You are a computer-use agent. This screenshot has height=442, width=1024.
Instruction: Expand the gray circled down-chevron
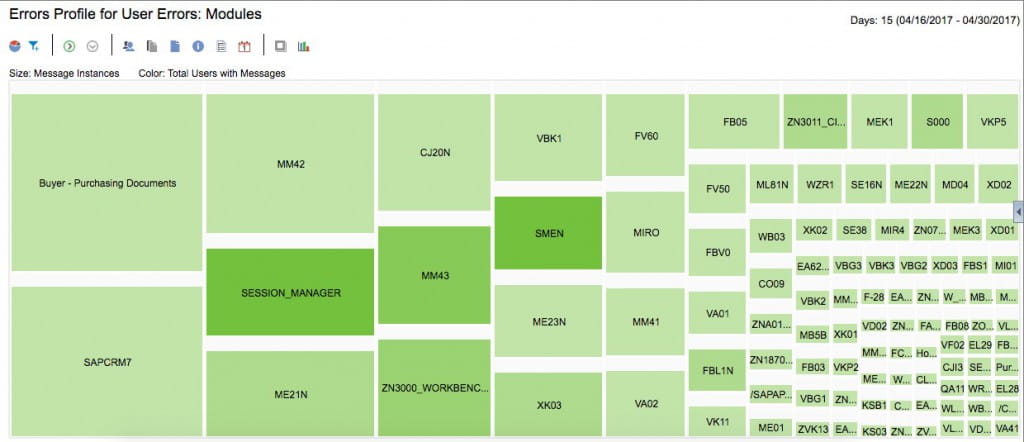pyautogui.click(x=93, y=46)
